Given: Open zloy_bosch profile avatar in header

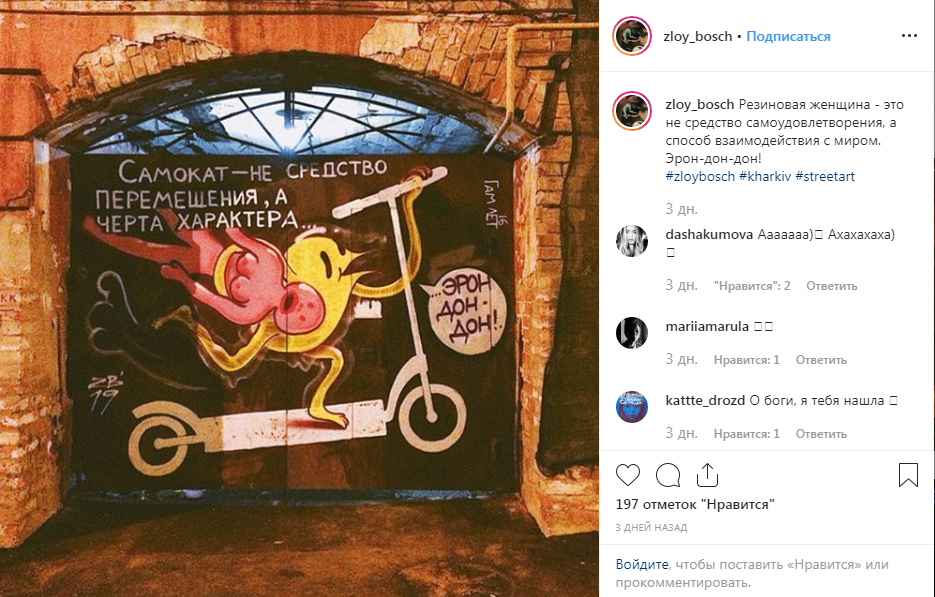Looking at the screenshot, I should tap(631, 36).
